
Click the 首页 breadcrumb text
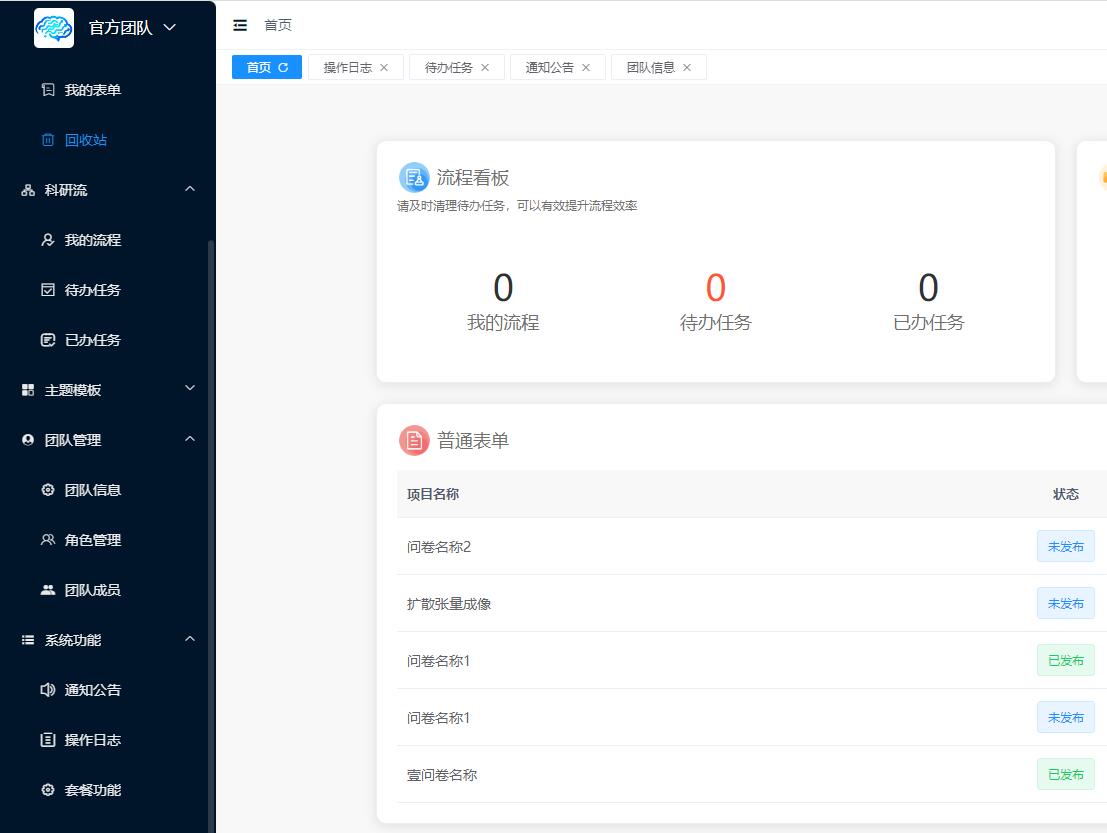click(278, 25)
